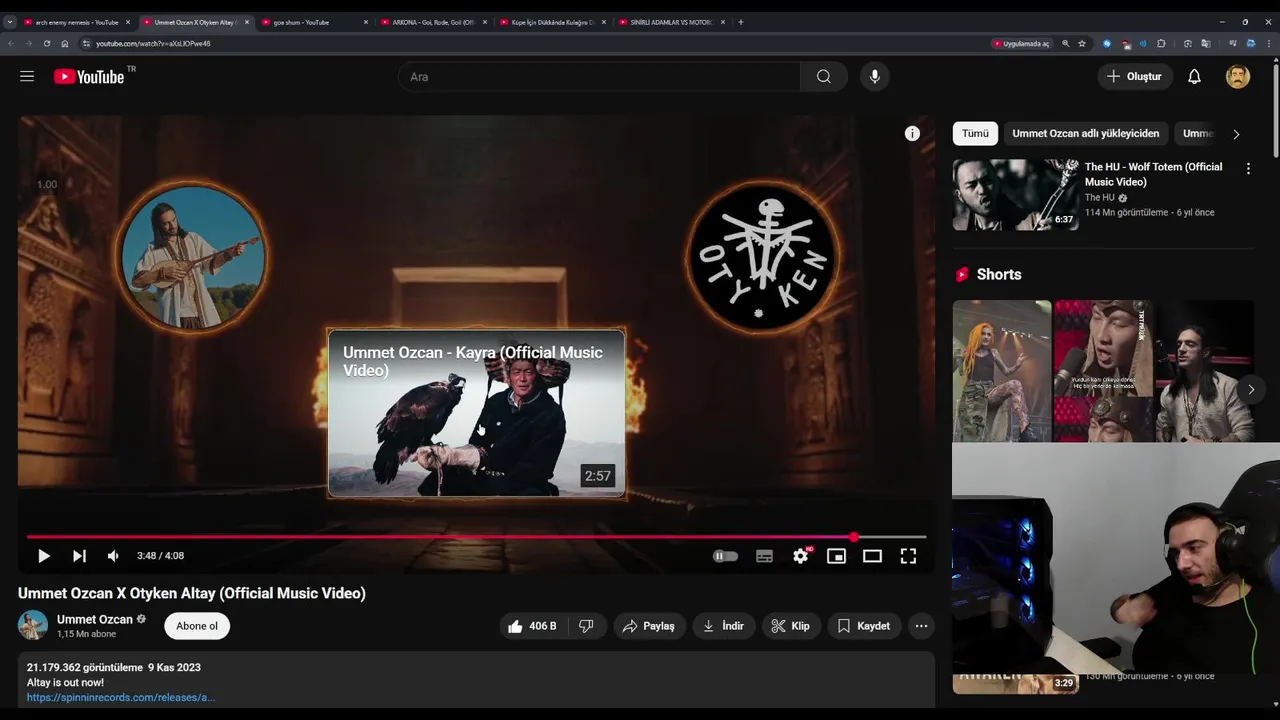Select the Tümü filter chip
Image resolution: width=1280 pixels, height=720 pixels.
coord(975,133)
